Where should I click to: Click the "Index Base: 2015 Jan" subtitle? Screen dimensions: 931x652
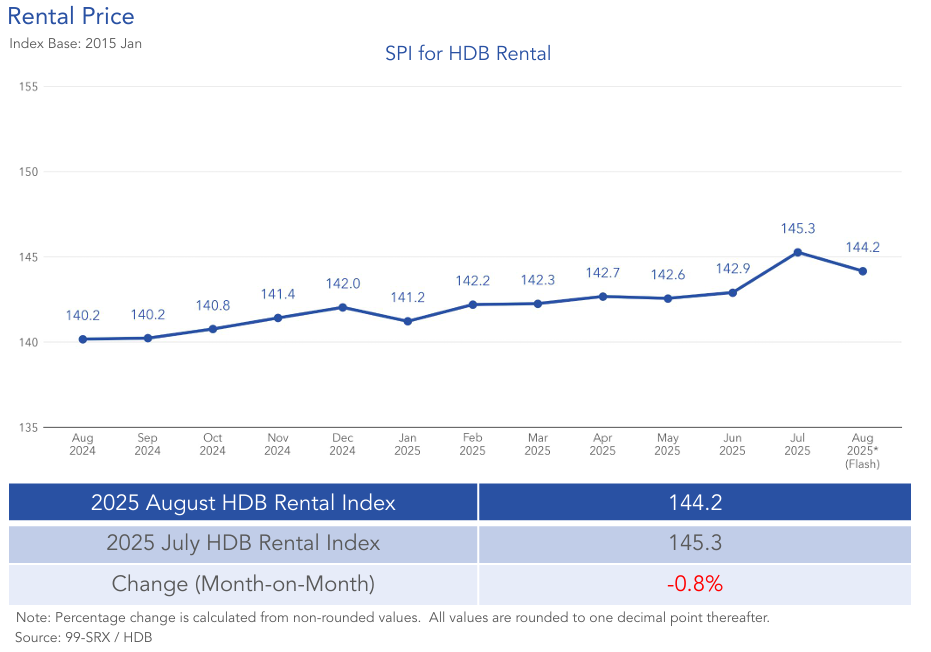75,44
